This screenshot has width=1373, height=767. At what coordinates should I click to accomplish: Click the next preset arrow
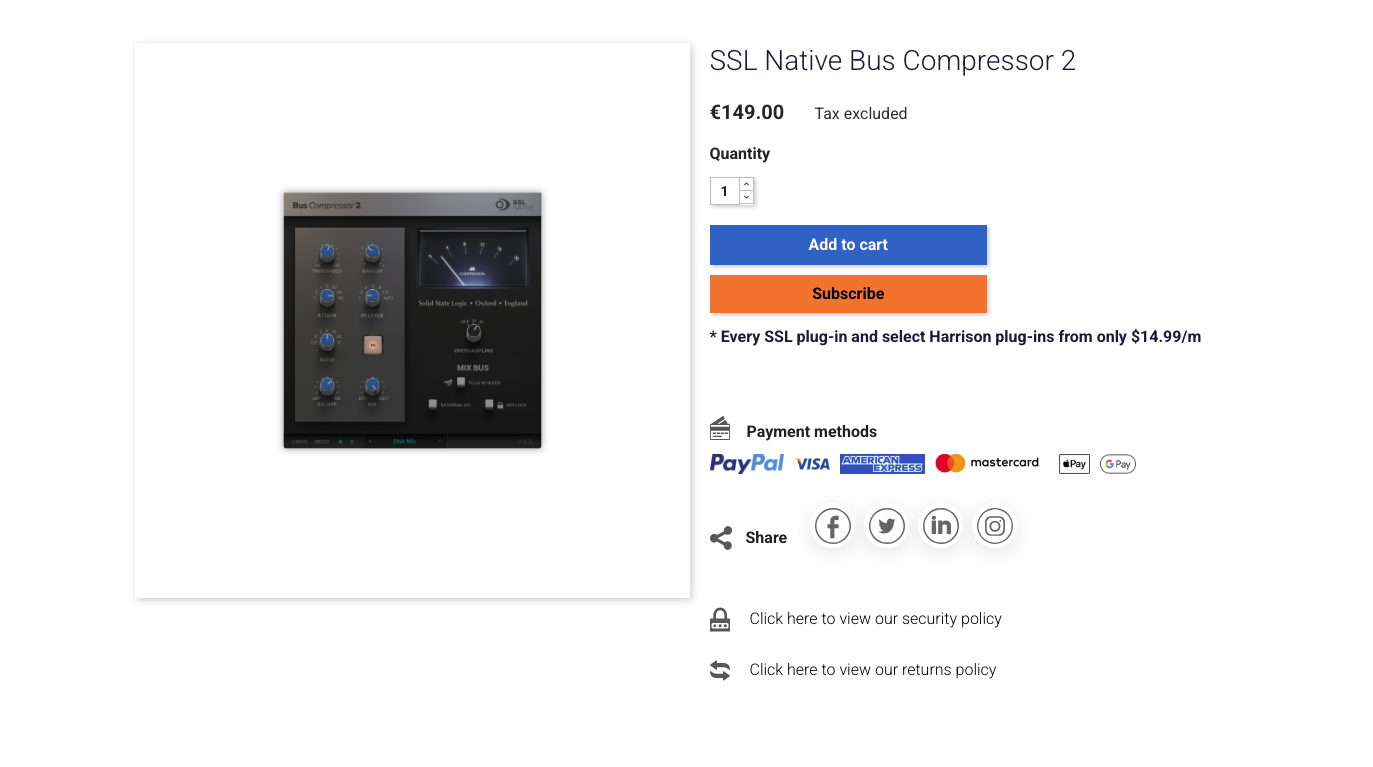click(439, 441)
